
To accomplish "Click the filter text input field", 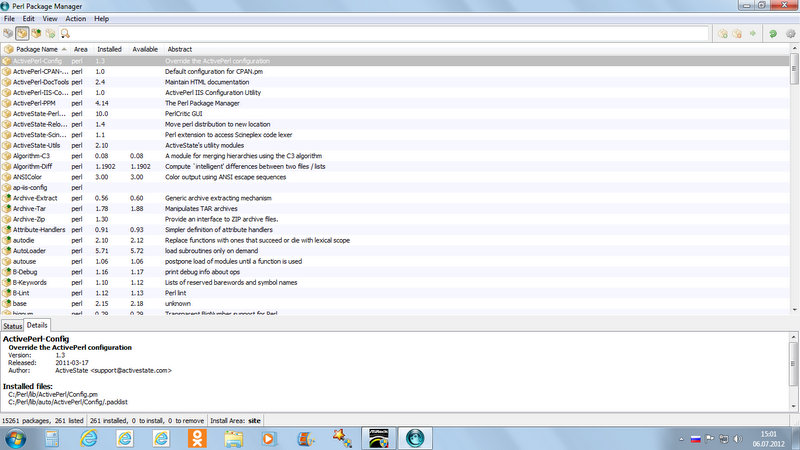I will coord(390,34).
